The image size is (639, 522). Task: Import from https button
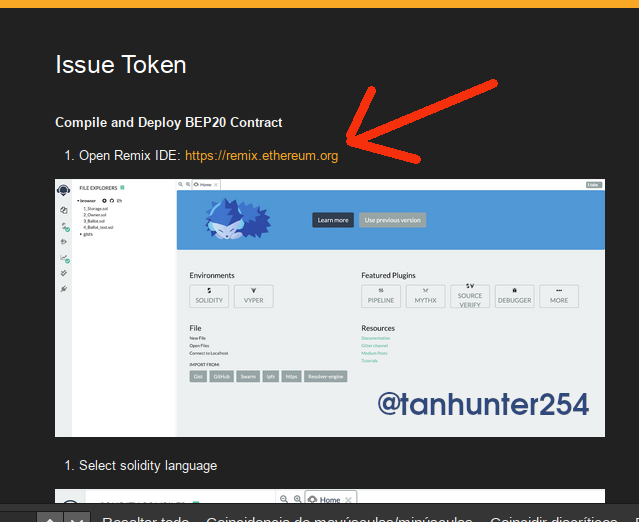coord(291,377)
